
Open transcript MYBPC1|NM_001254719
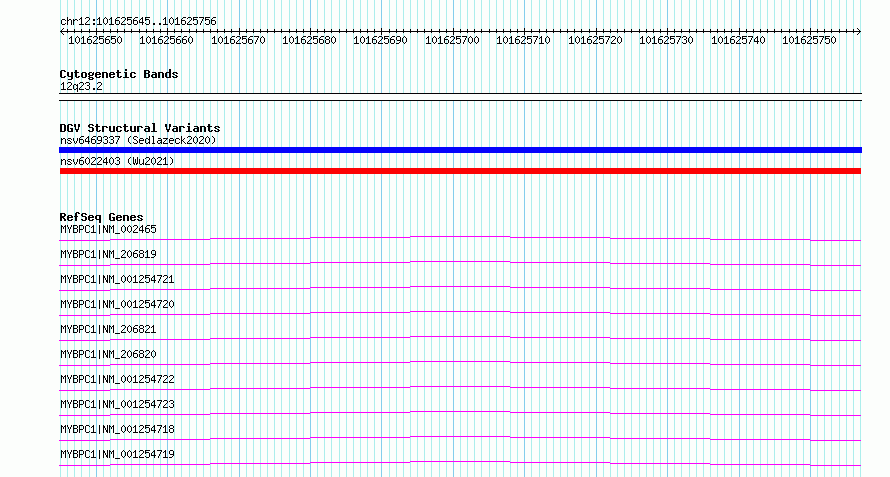(117, 454)
